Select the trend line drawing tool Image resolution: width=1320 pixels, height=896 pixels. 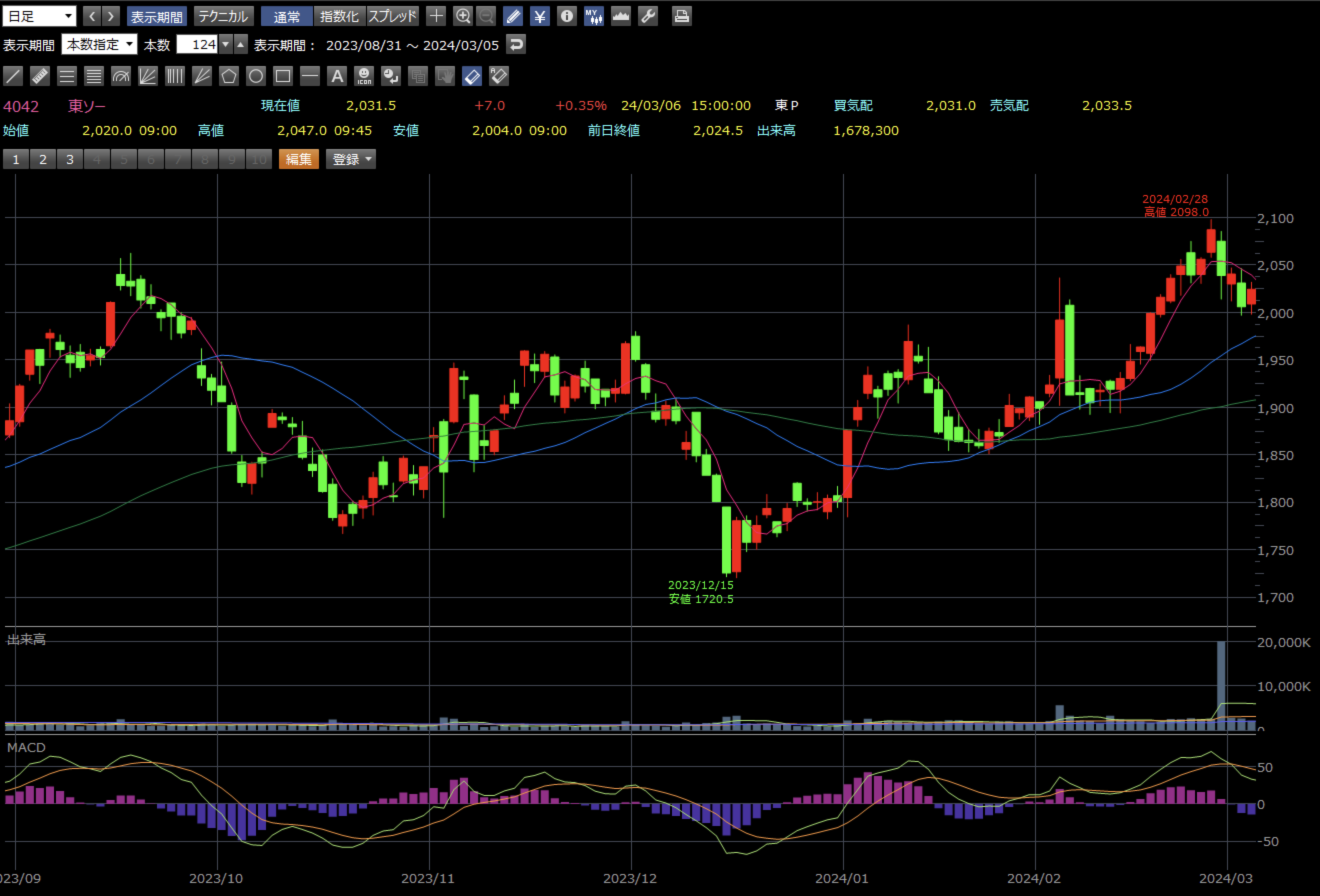tap(13, 76)
